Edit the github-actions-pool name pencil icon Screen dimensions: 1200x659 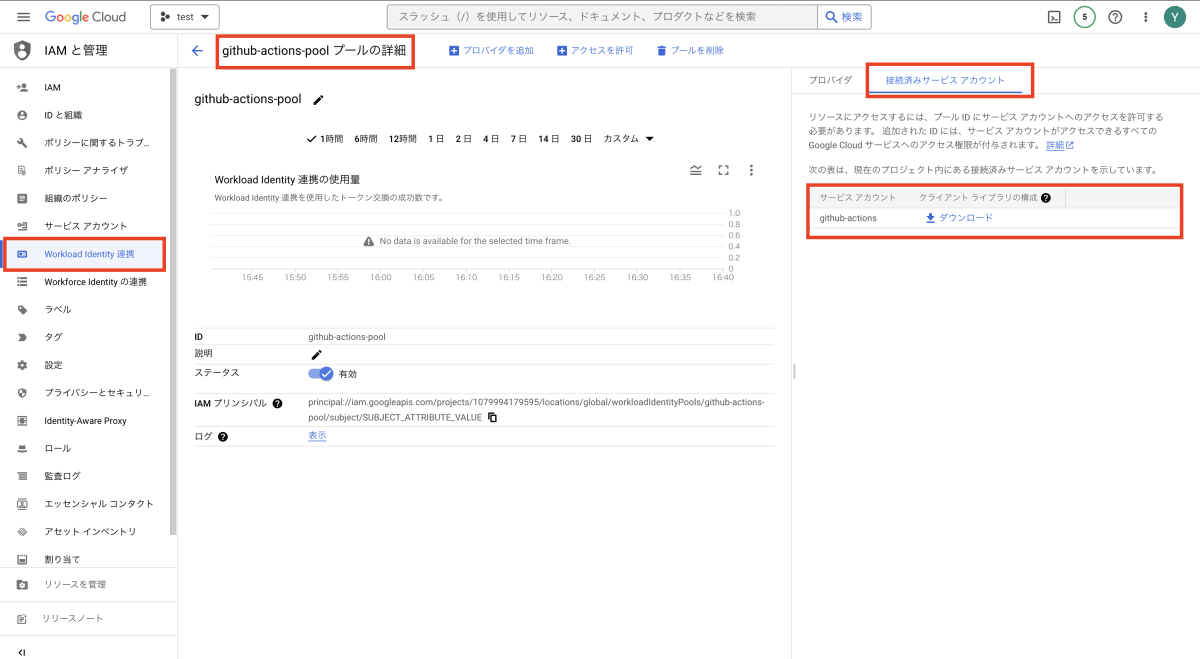coord(319,99)
